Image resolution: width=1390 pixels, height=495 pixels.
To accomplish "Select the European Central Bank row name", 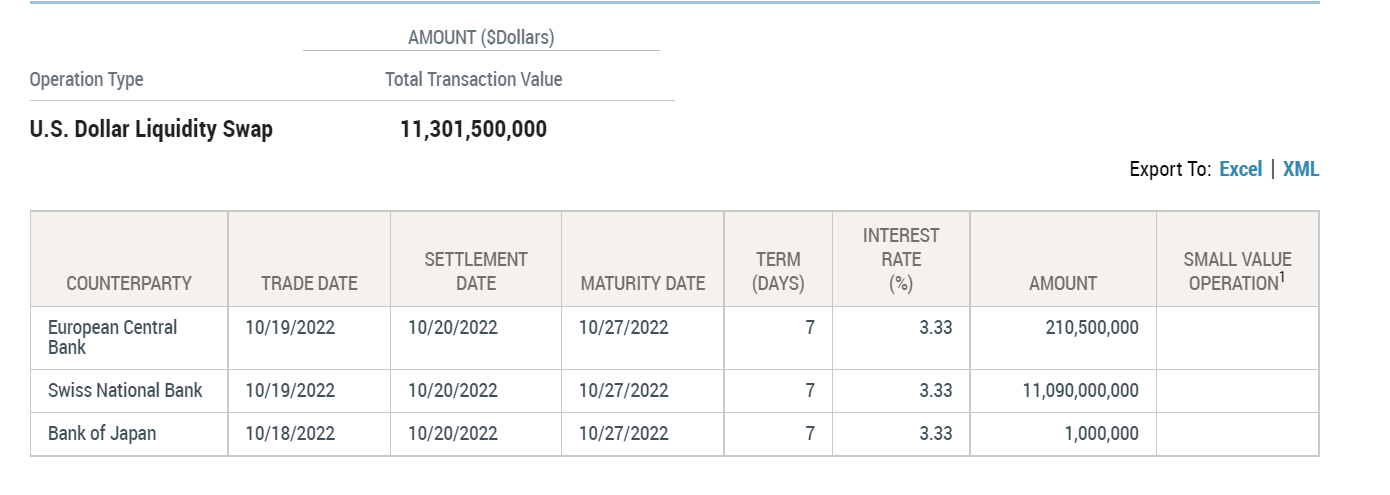I will click(112, 337).
